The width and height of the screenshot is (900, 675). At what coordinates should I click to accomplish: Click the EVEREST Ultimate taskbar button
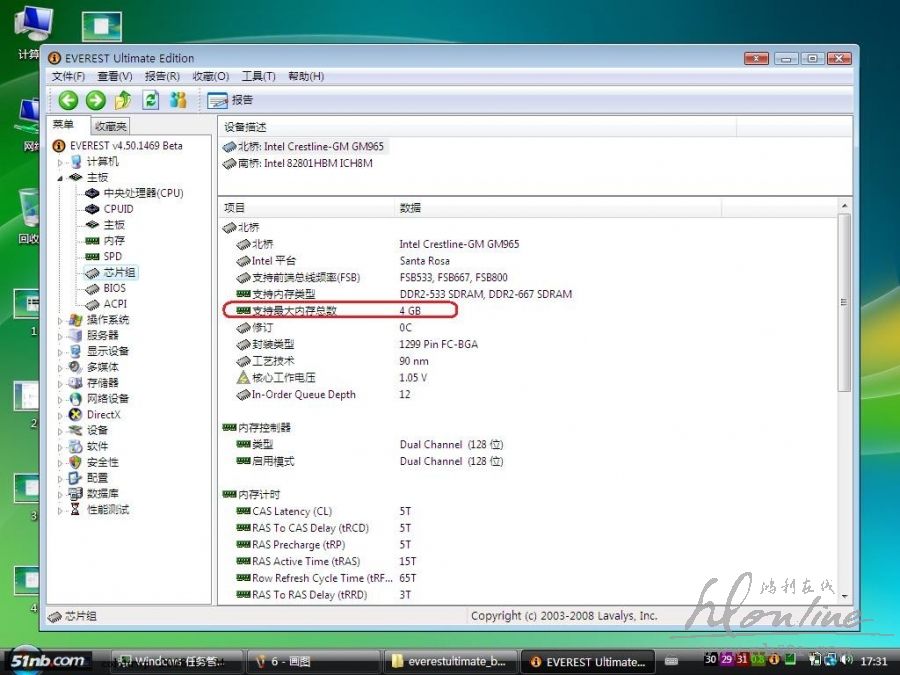[x=588, y=661]
